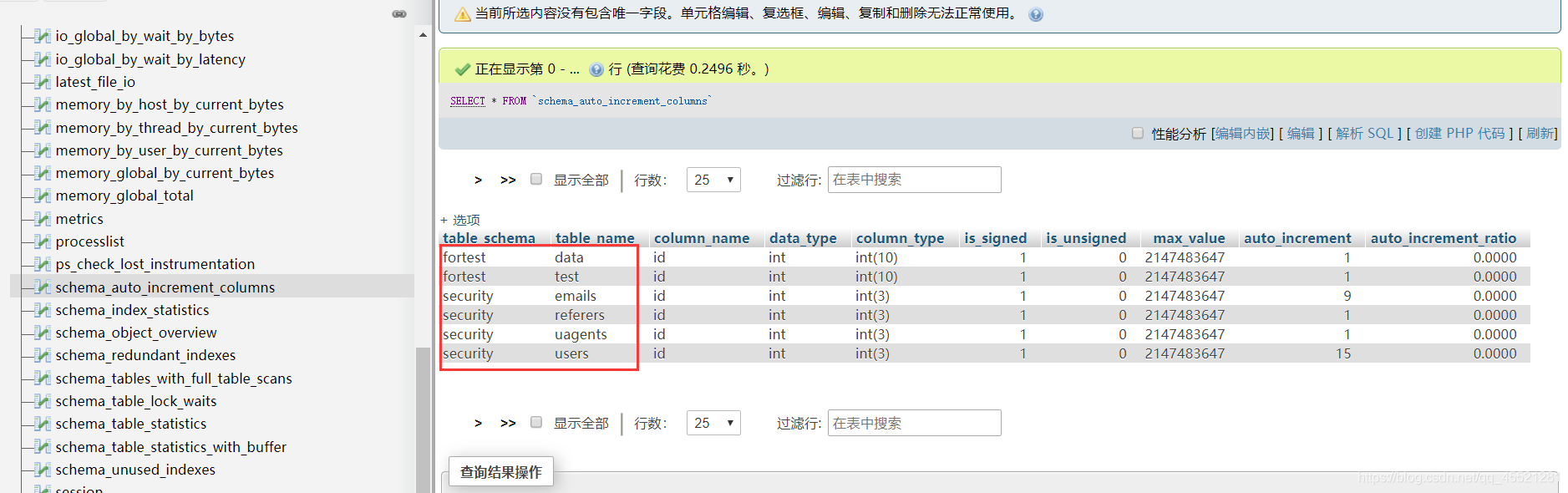Click the view icon beside ps_check_lost_instrumentation
Screen dimensions: 1568x493
coord(43,264)
